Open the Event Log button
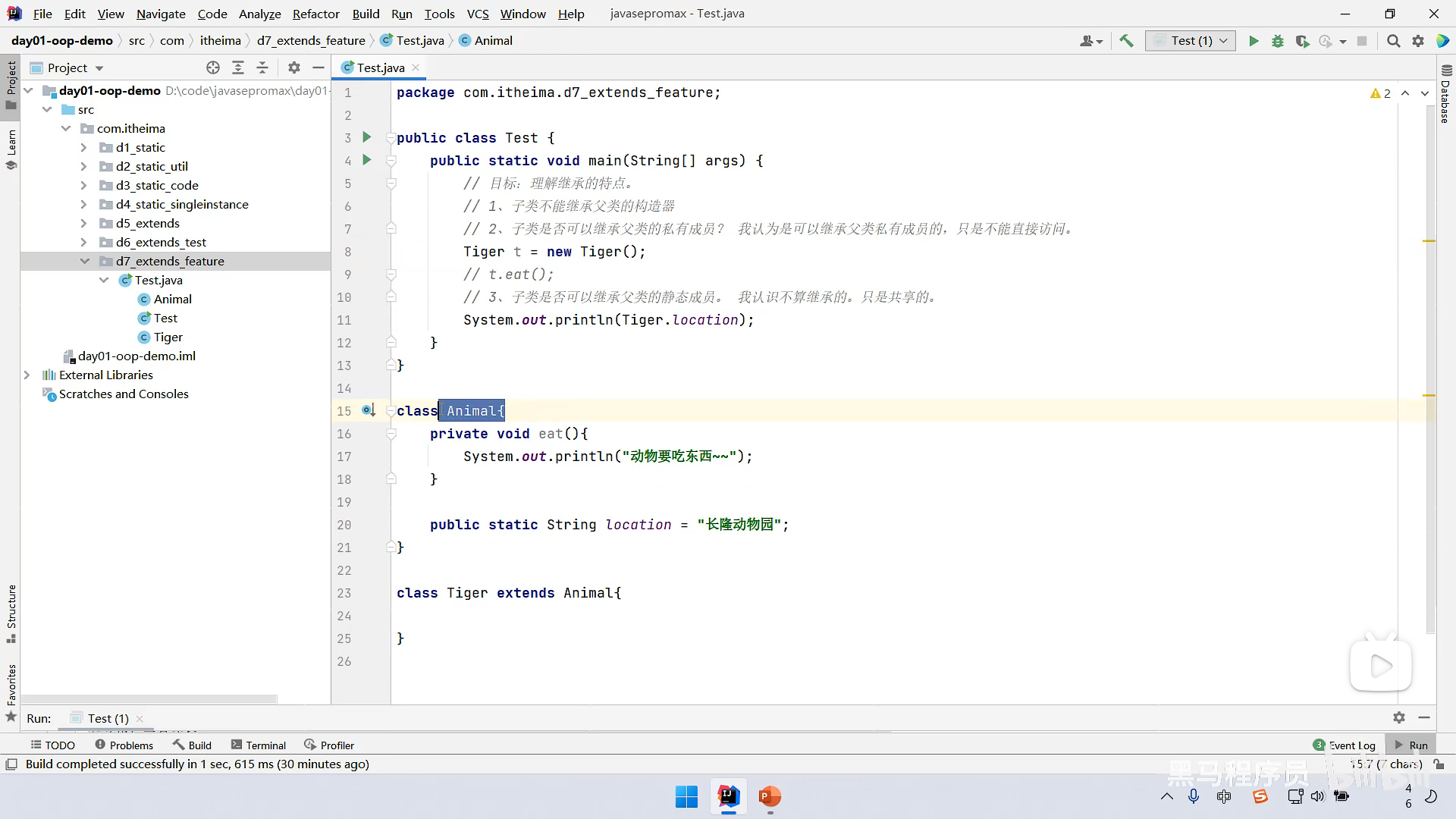Viewport: 1456px width, 819px height. click(x=1345, y=745)
